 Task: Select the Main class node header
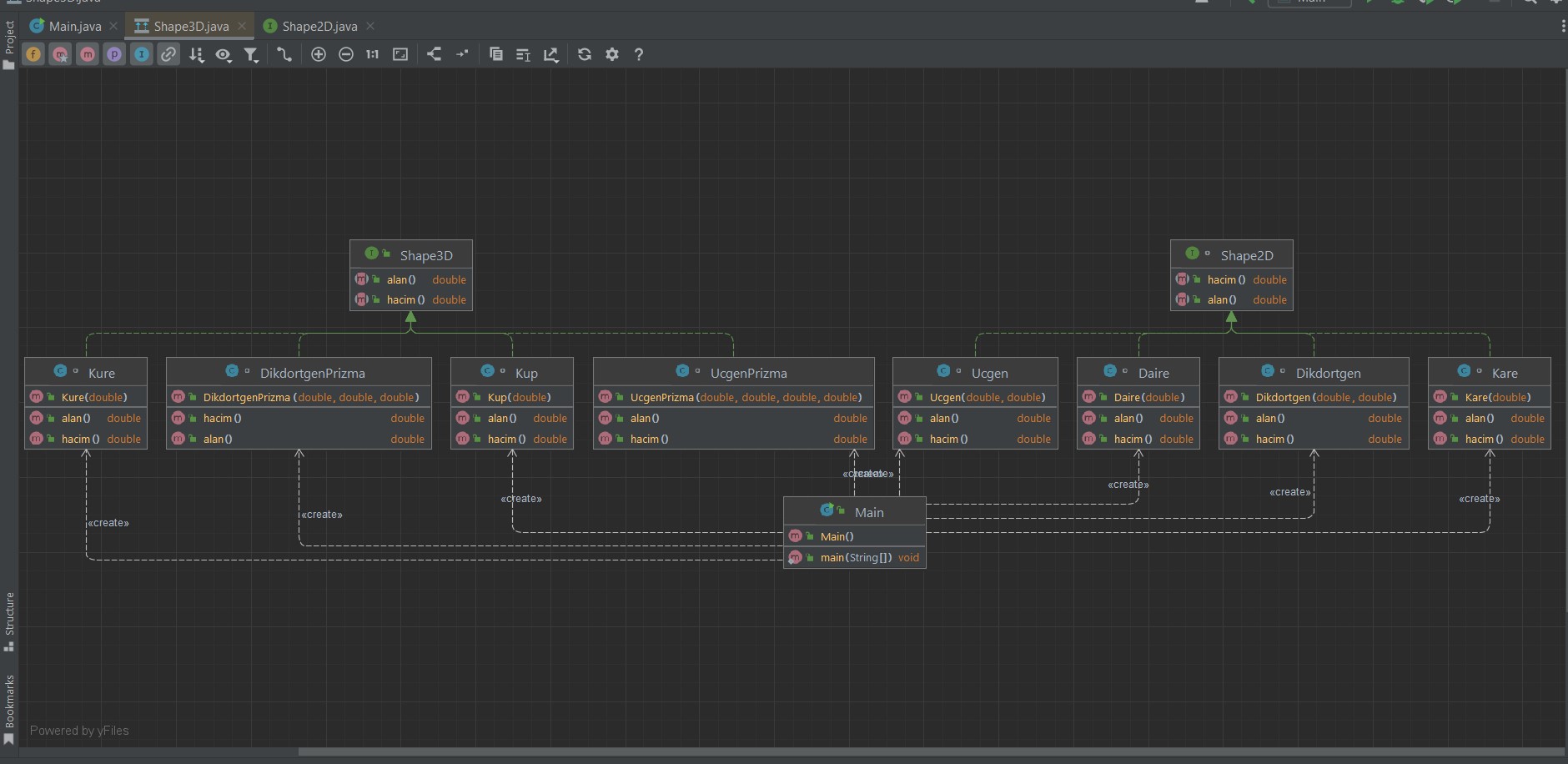pos(855,511)
